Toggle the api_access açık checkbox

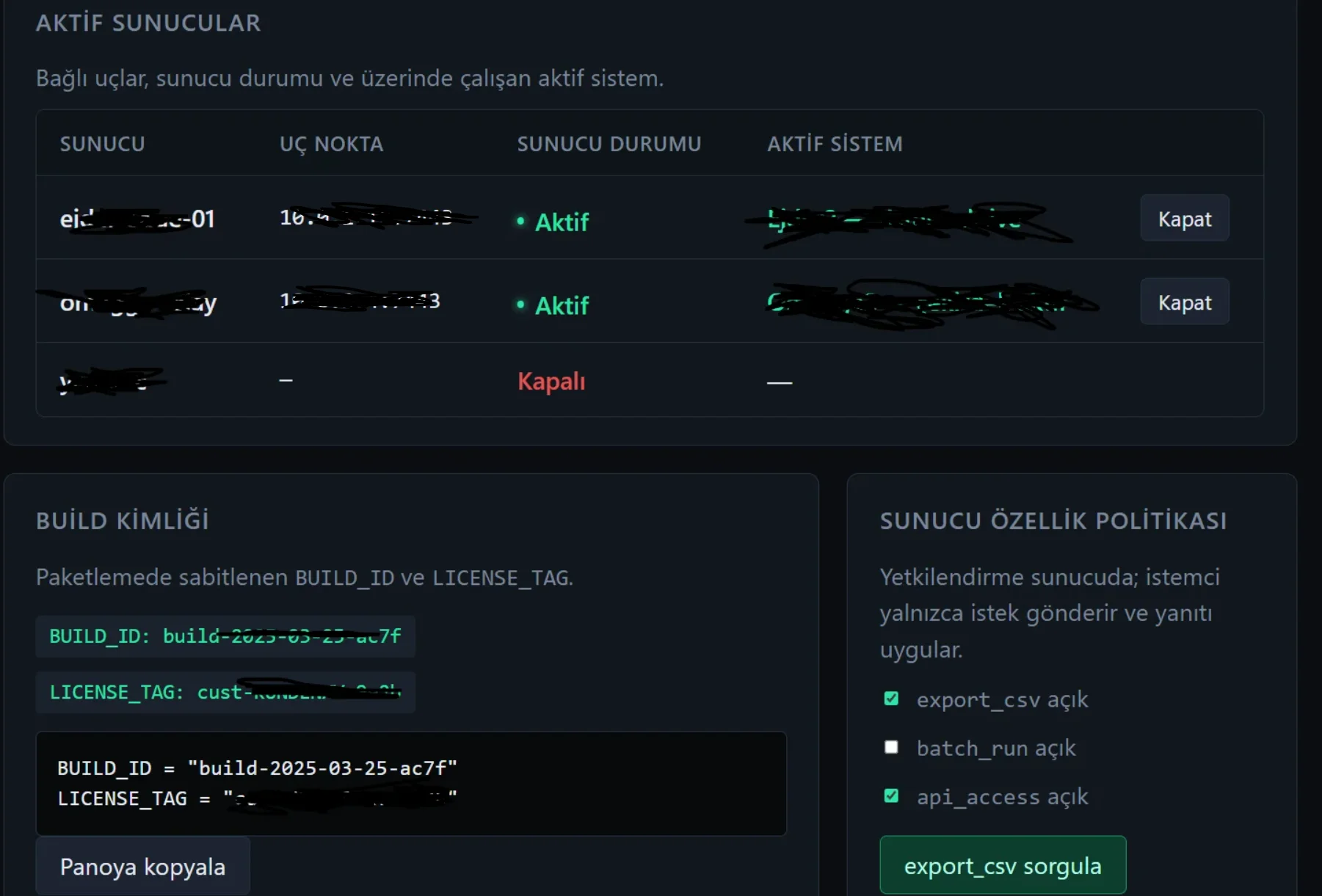coord(891,796)
